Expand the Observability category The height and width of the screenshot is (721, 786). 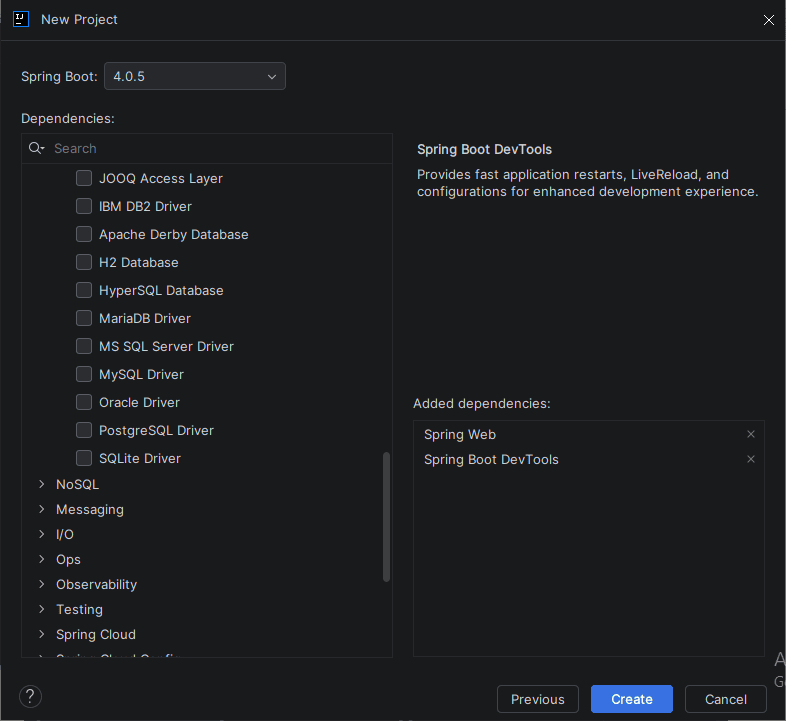coord(42,584)
